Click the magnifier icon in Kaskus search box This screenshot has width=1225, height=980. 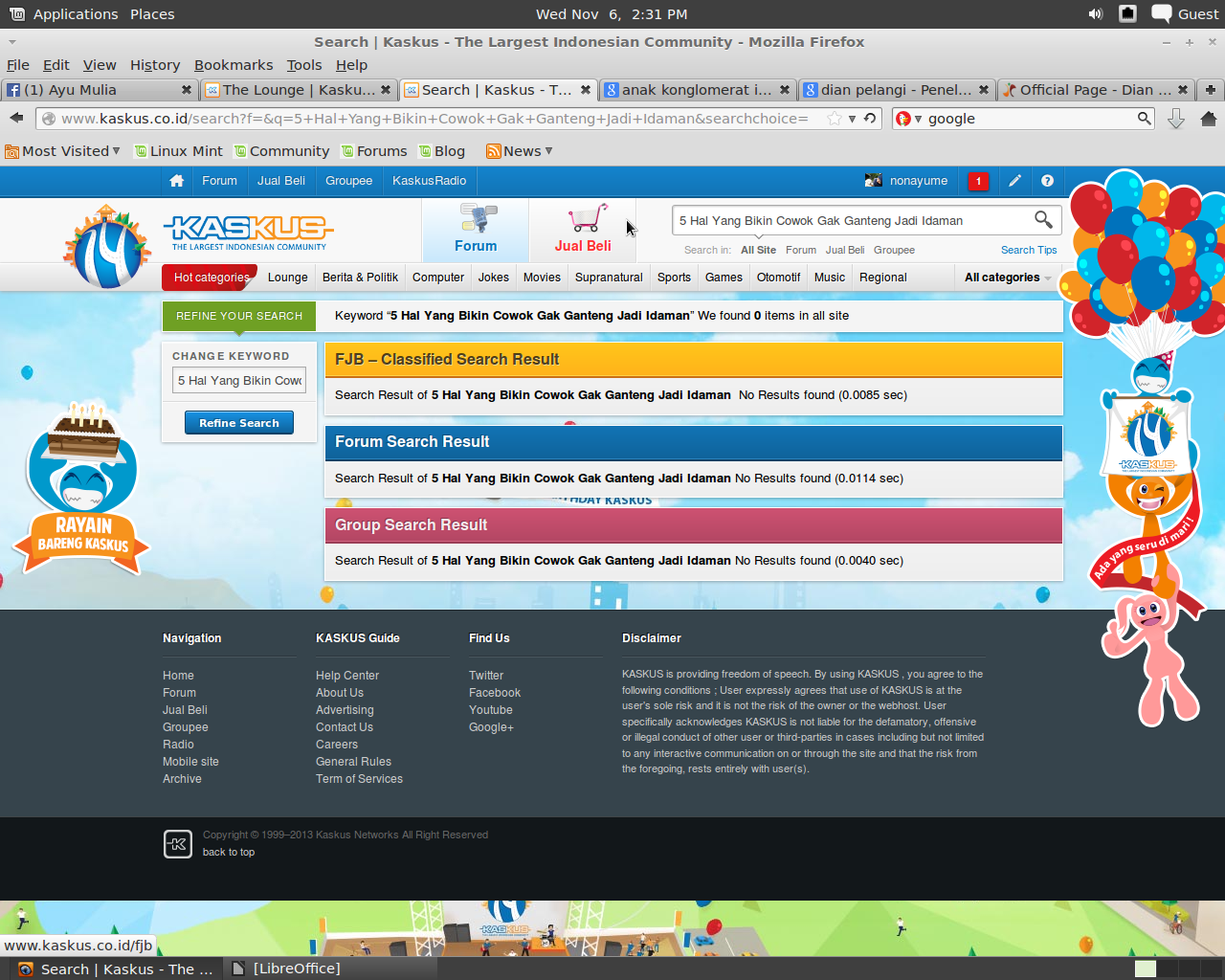(x=1043, y=220)
